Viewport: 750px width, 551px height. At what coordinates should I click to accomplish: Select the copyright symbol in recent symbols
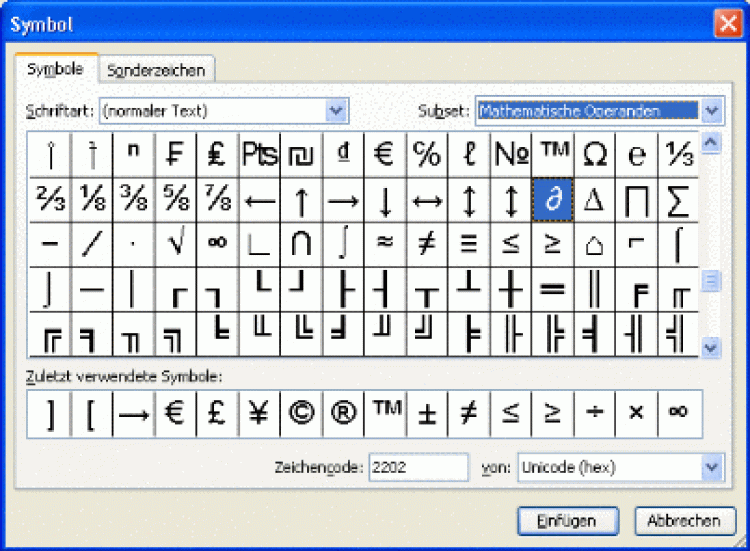[300, 413]
